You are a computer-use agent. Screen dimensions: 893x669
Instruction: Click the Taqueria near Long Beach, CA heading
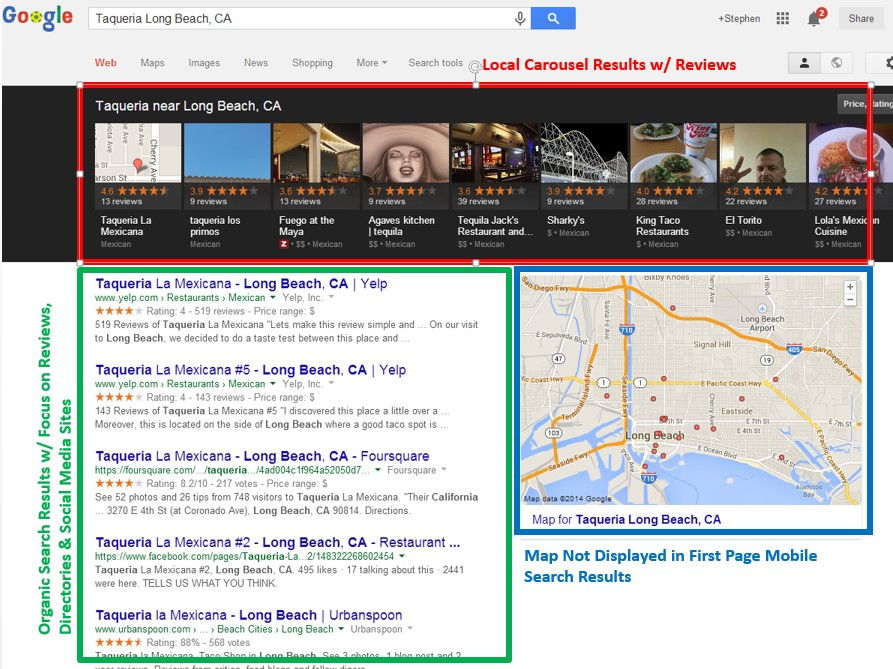coord(188,106)
